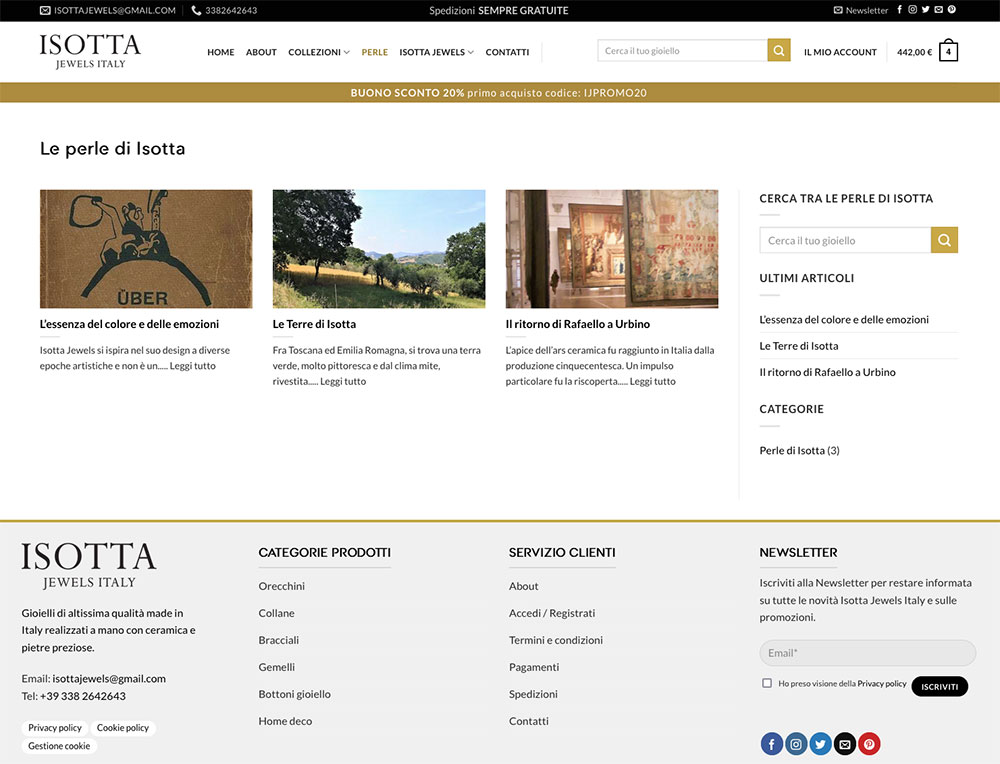1000x764 pixels.
Task: Expand the Collezioni dropdown menu
Action: click(318, 52)
